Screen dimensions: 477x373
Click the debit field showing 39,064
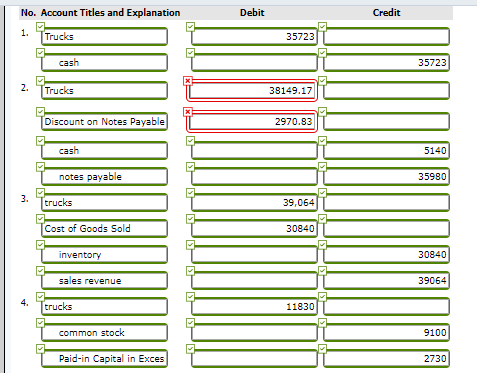pyautogui.click(x=254, y=202)
